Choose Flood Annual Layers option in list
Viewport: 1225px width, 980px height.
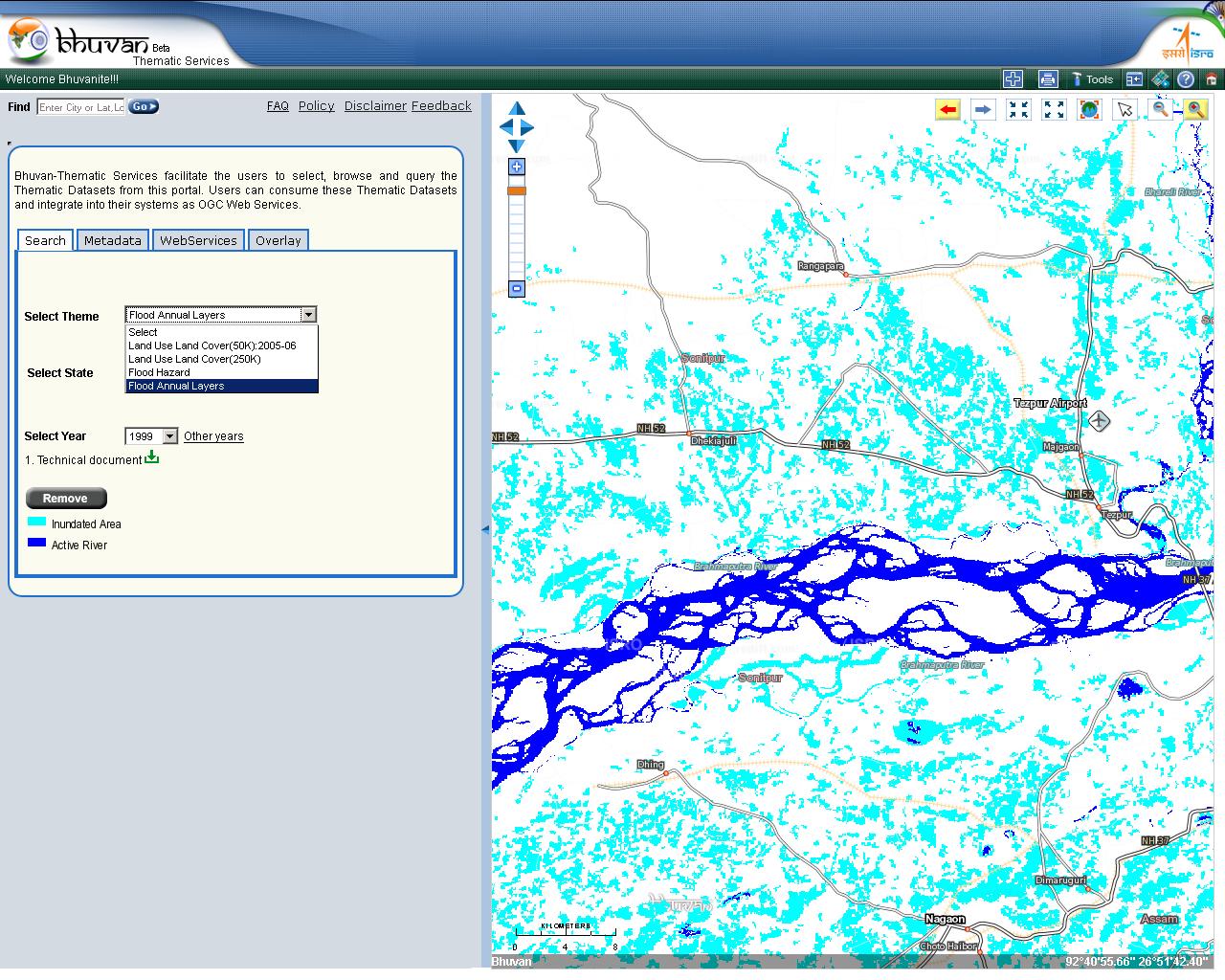(x=221, y=386)
